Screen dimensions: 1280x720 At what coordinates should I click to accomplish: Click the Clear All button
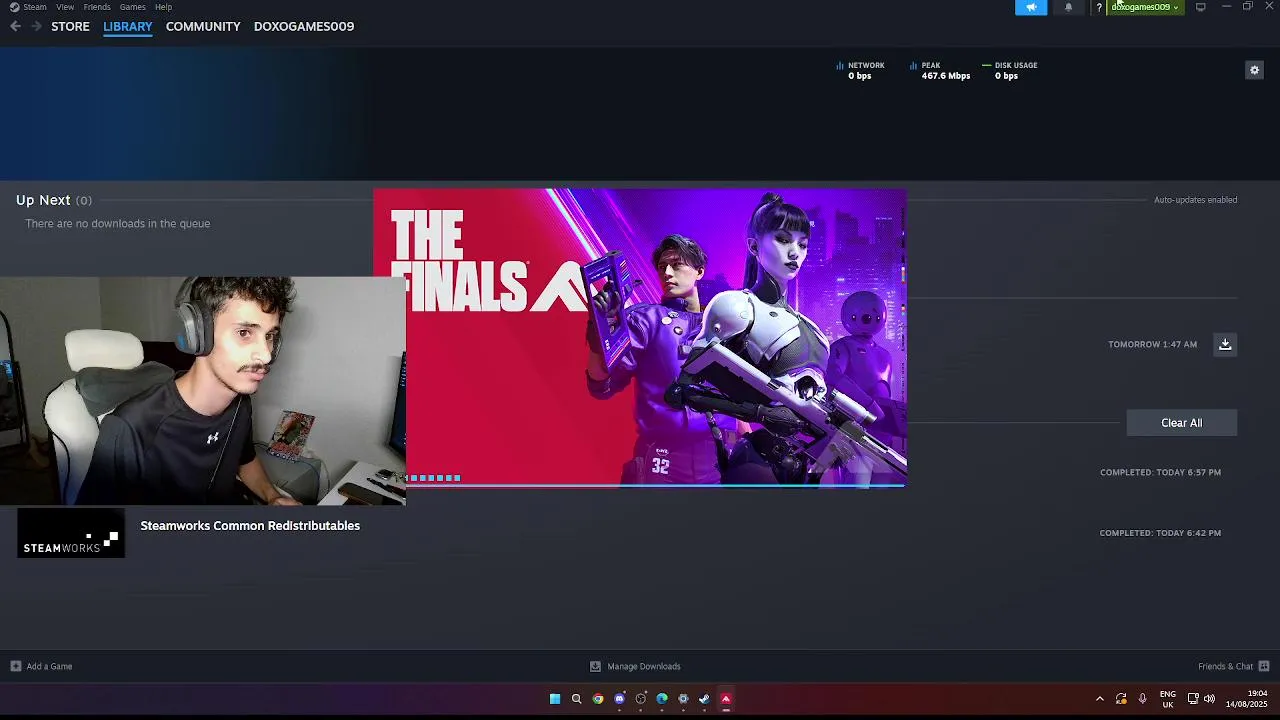pyautogui.click(x=1182, y=423)
